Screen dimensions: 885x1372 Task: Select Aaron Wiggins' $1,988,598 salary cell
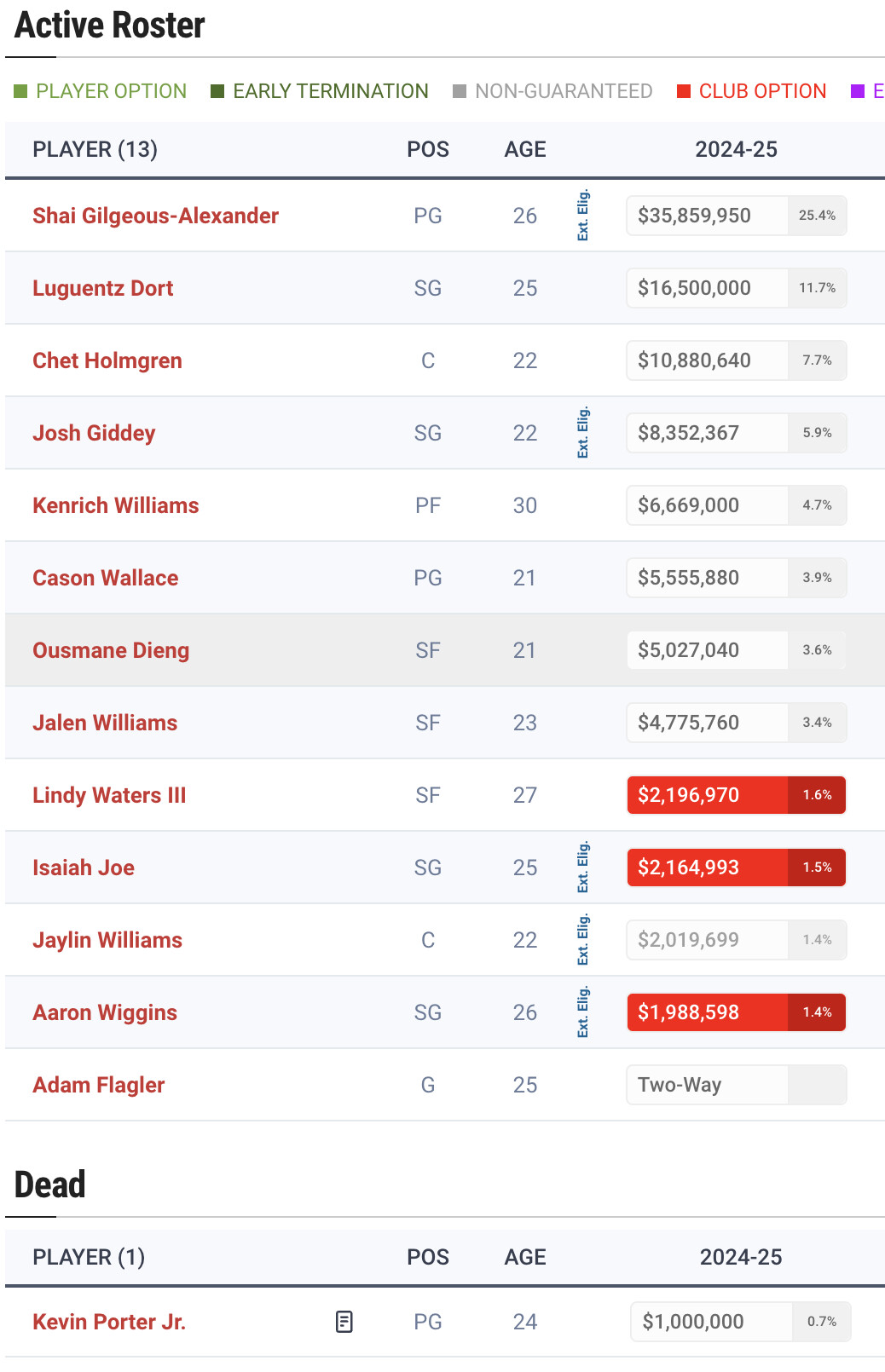point(708,1012)
